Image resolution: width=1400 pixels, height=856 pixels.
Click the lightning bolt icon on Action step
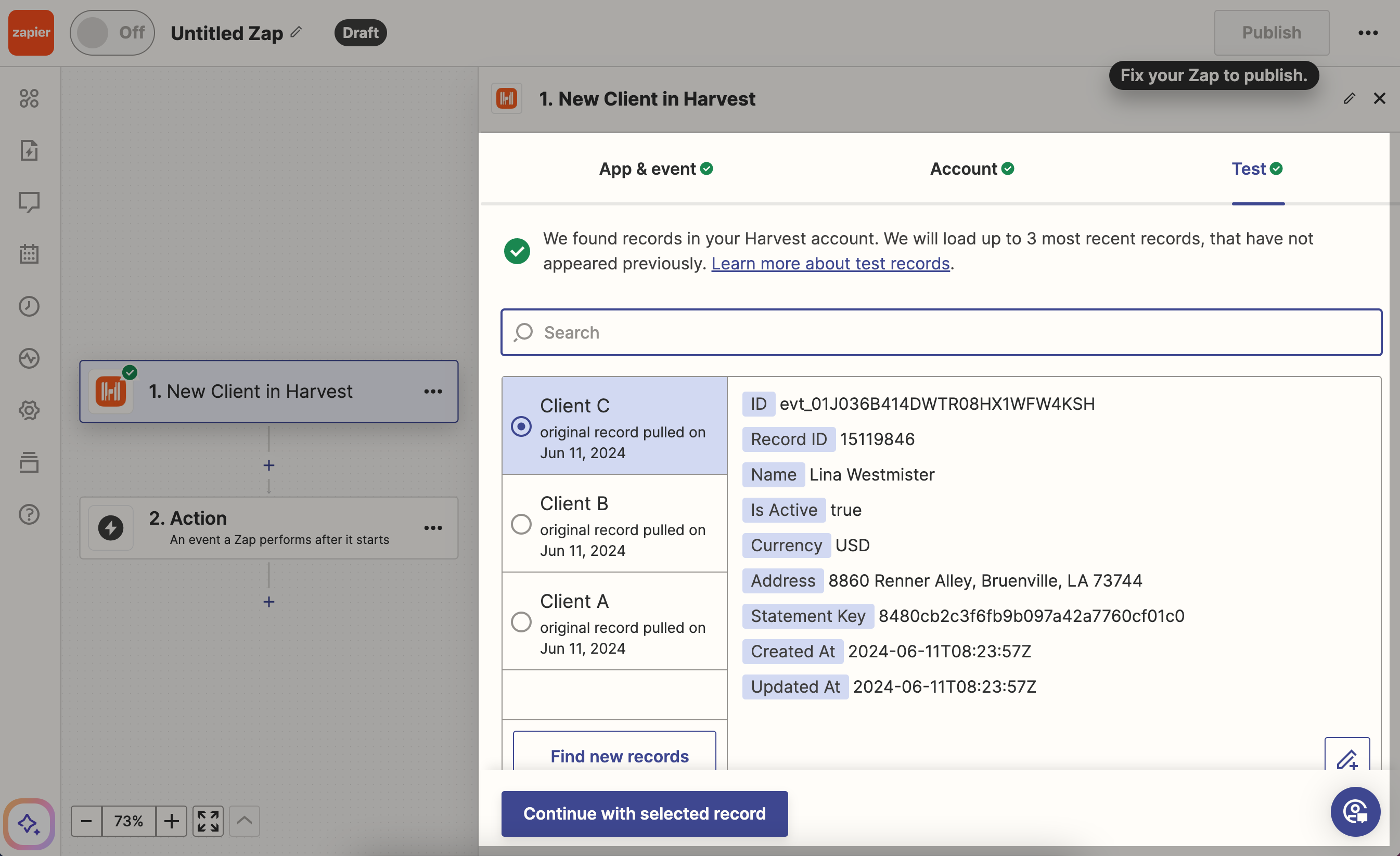pyautogui.click(x=111, y=528)
